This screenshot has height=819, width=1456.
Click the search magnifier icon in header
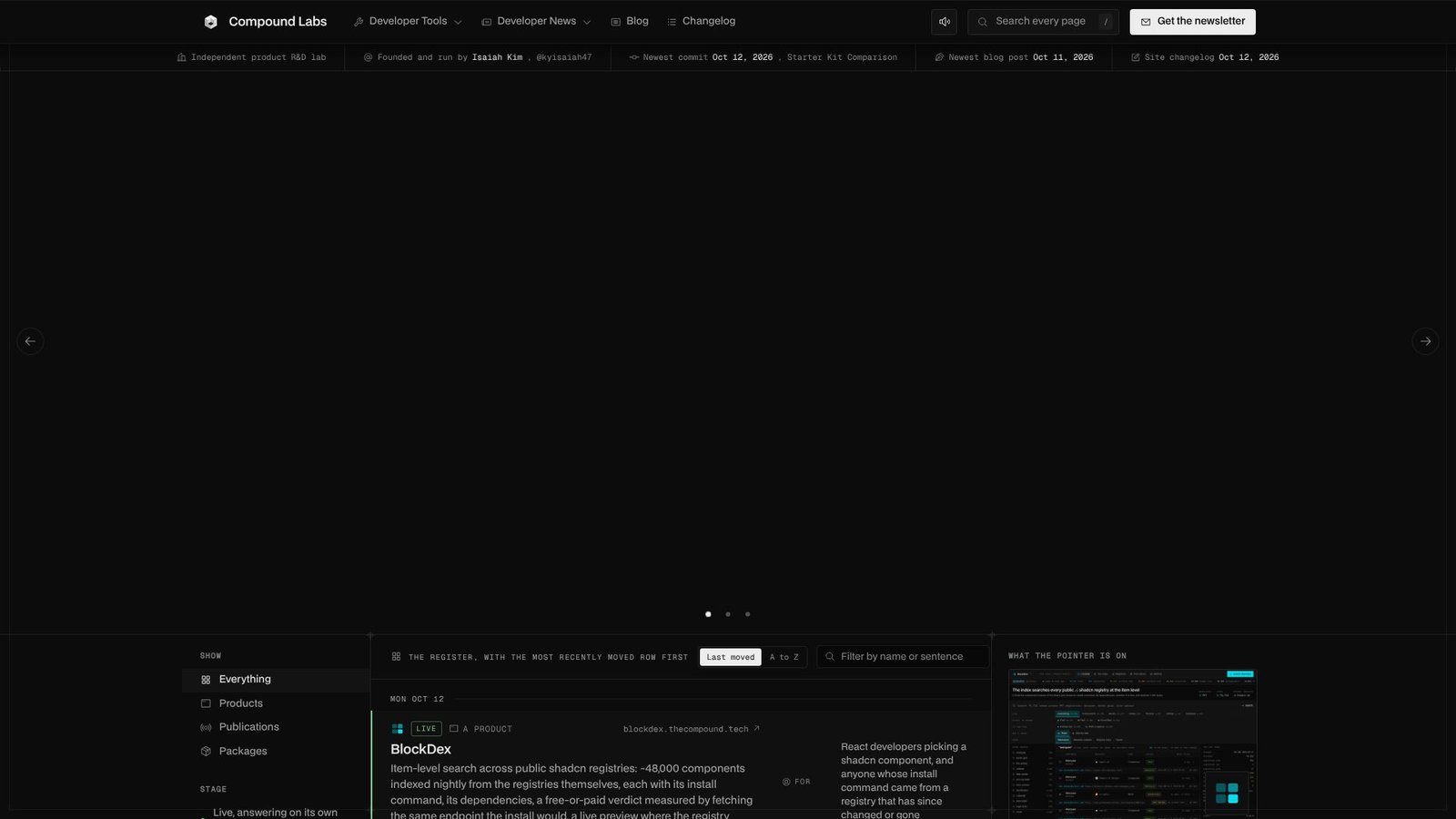tap(983, 22)
